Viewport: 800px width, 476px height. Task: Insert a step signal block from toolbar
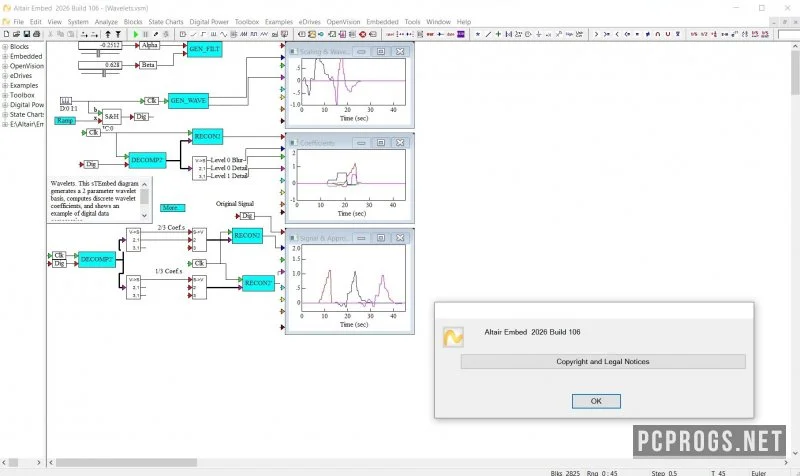(203, 34)
